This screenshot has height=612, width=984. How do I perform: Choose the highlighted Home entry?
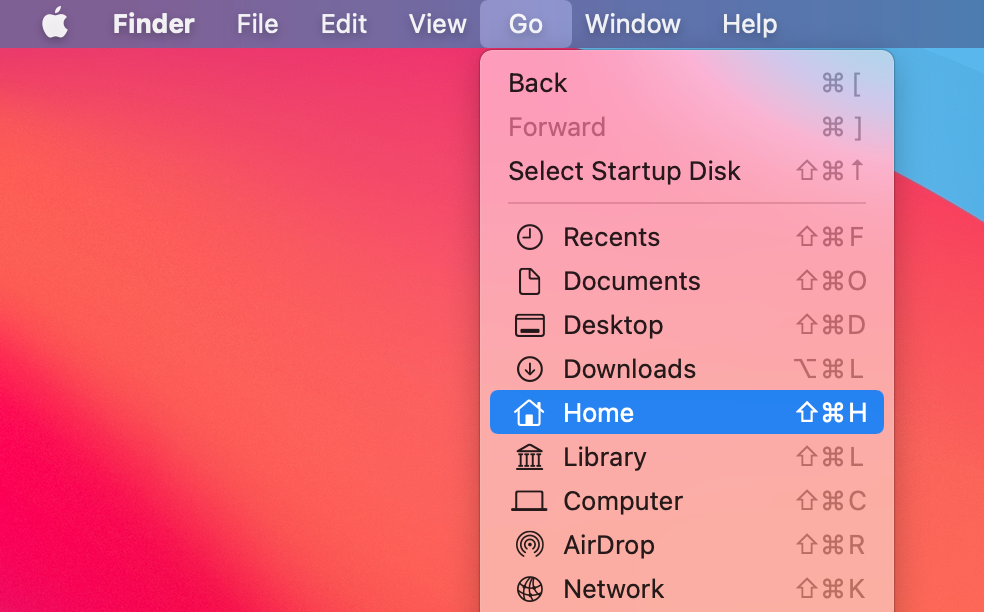[x=687, y=412]
